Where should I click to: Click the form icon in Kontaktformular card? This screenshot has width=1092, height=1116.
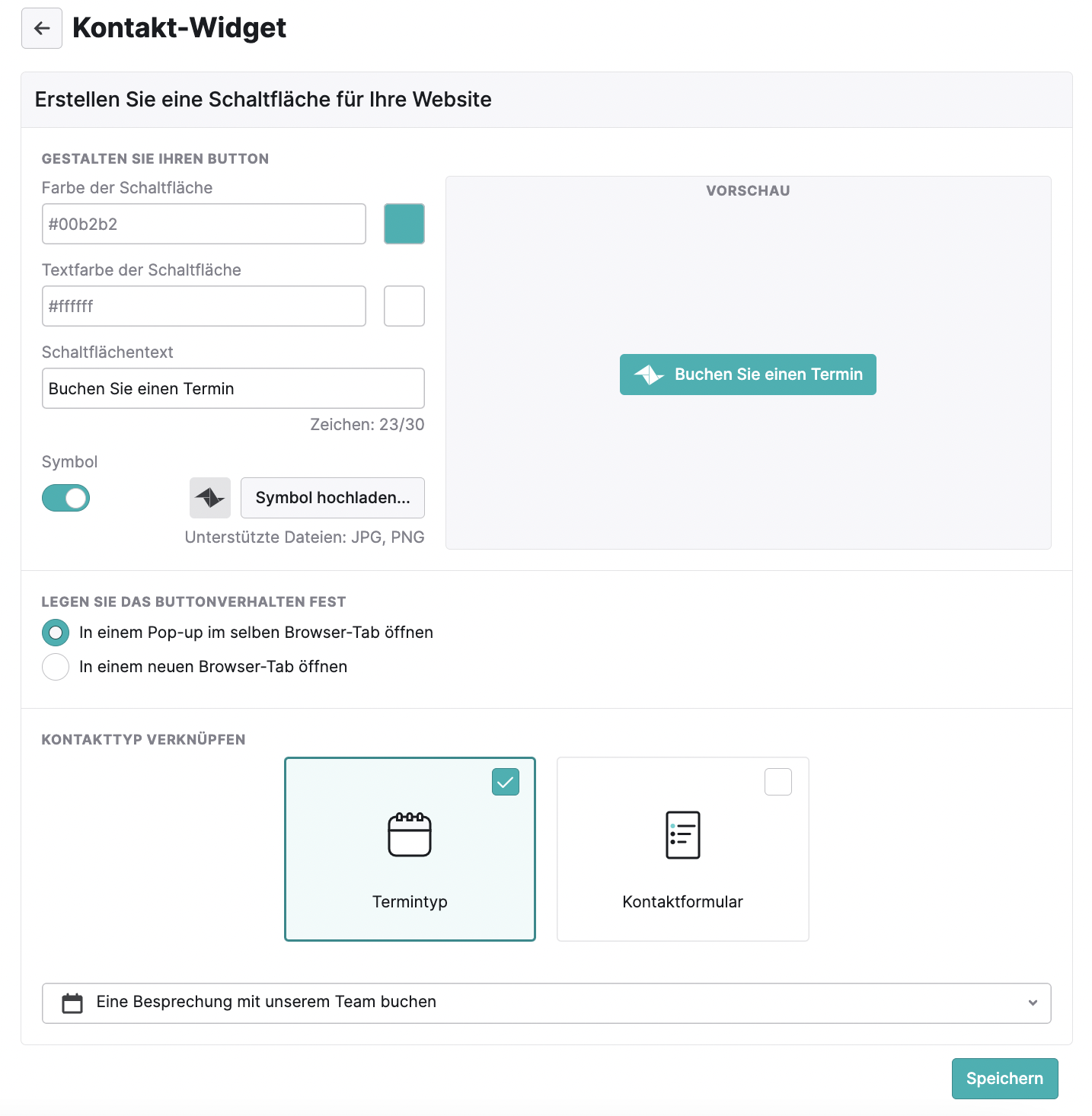682,835
